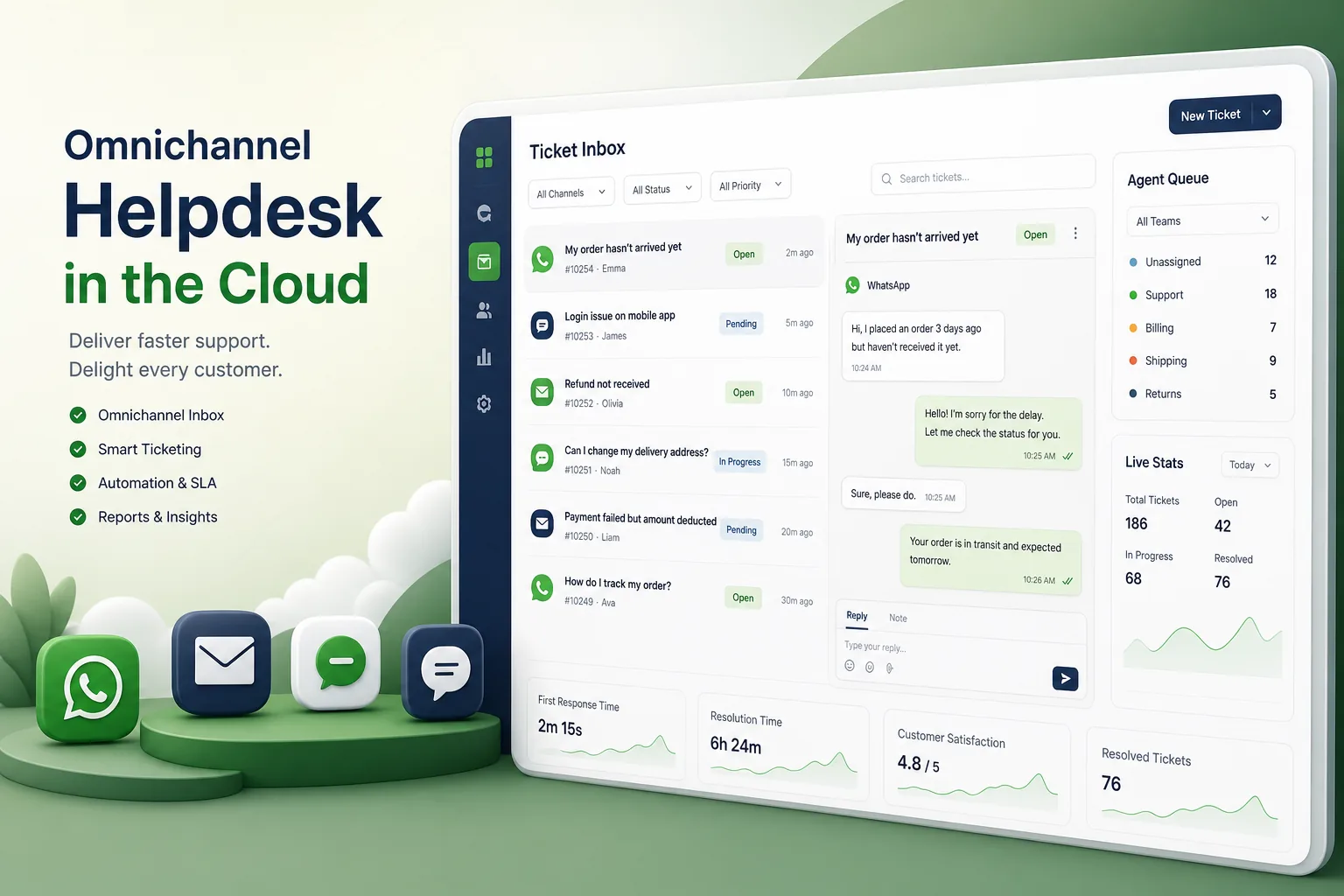Click the navy message bubble 3D icon
The width and height of the screenshot is (1344, 896).
click(x=444, y=671)
